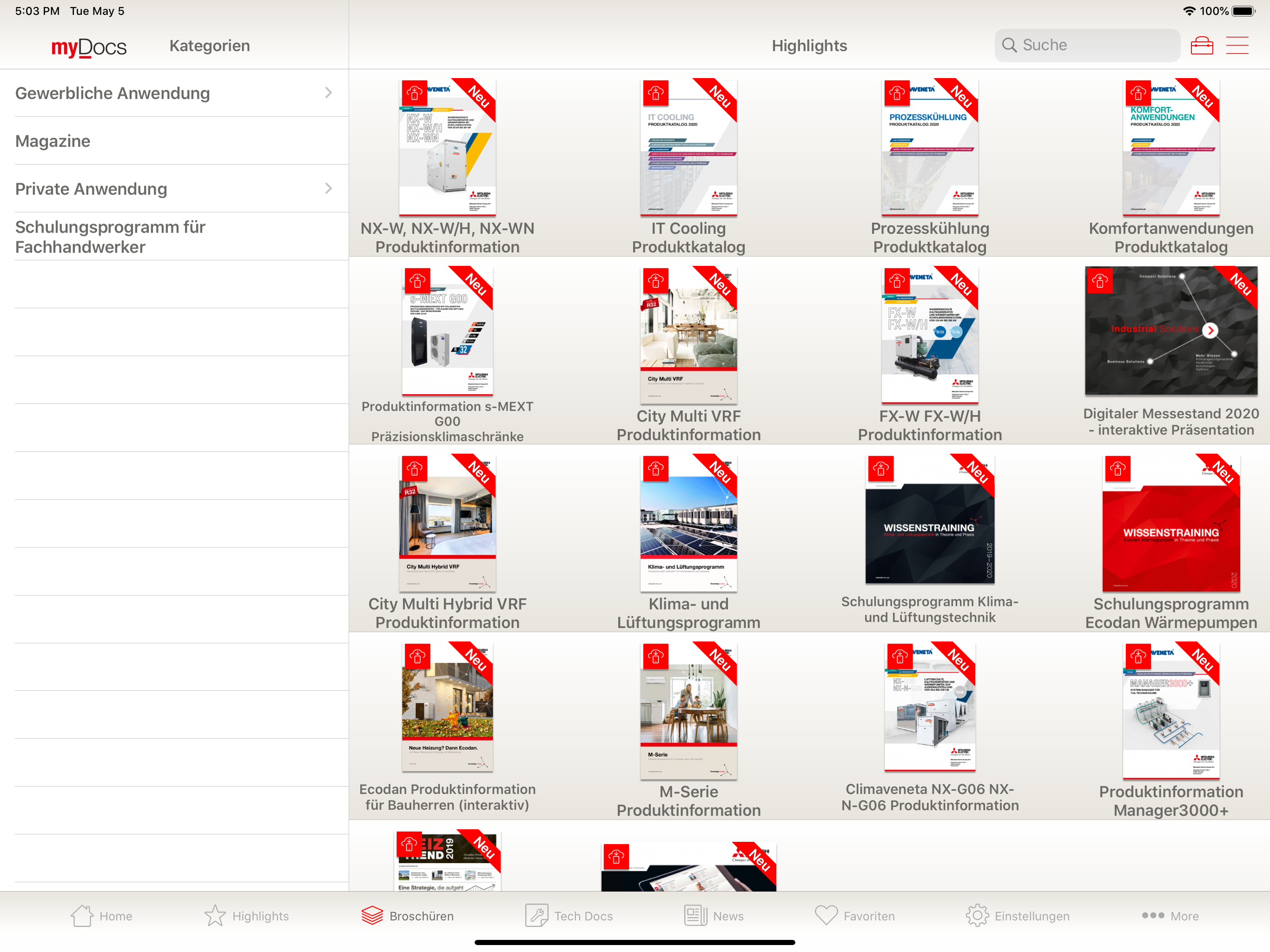
Task: Expand Private Anwendung category chevron
Action: (x=328, y=188)
